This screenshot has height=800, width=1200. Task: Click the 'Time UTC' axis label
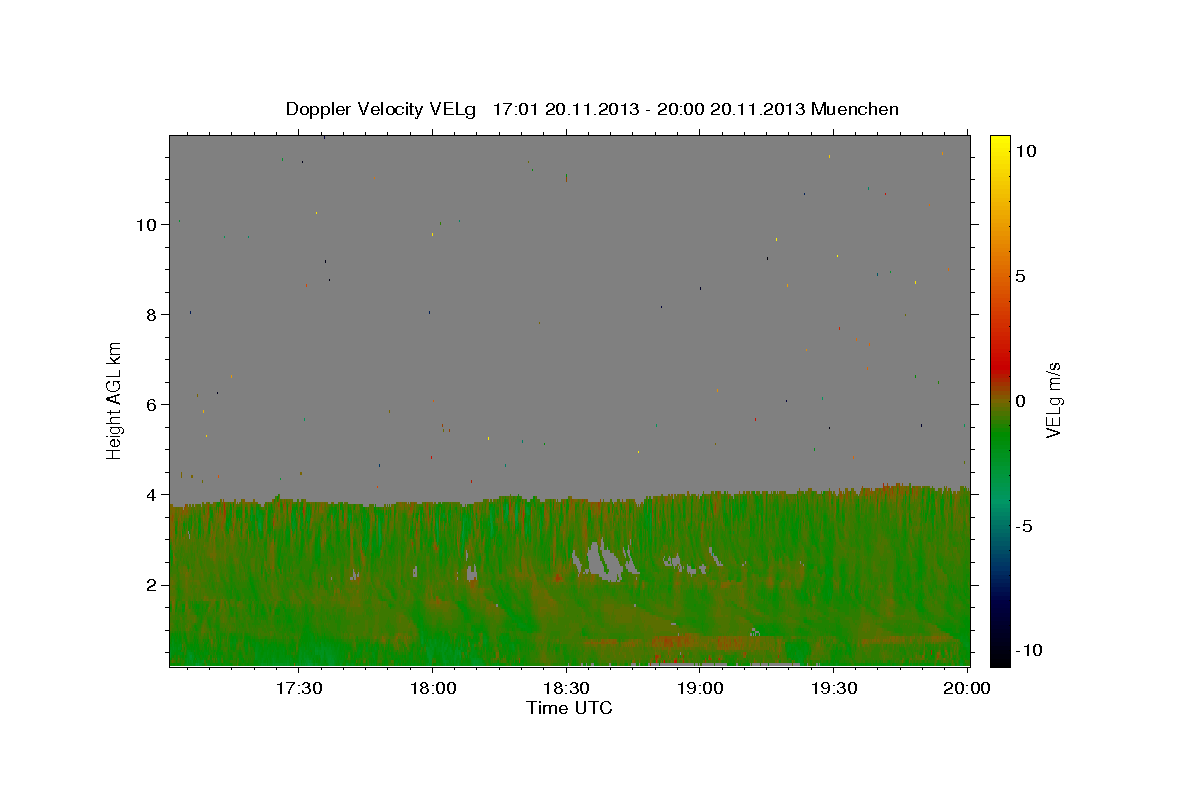(569, 708)
